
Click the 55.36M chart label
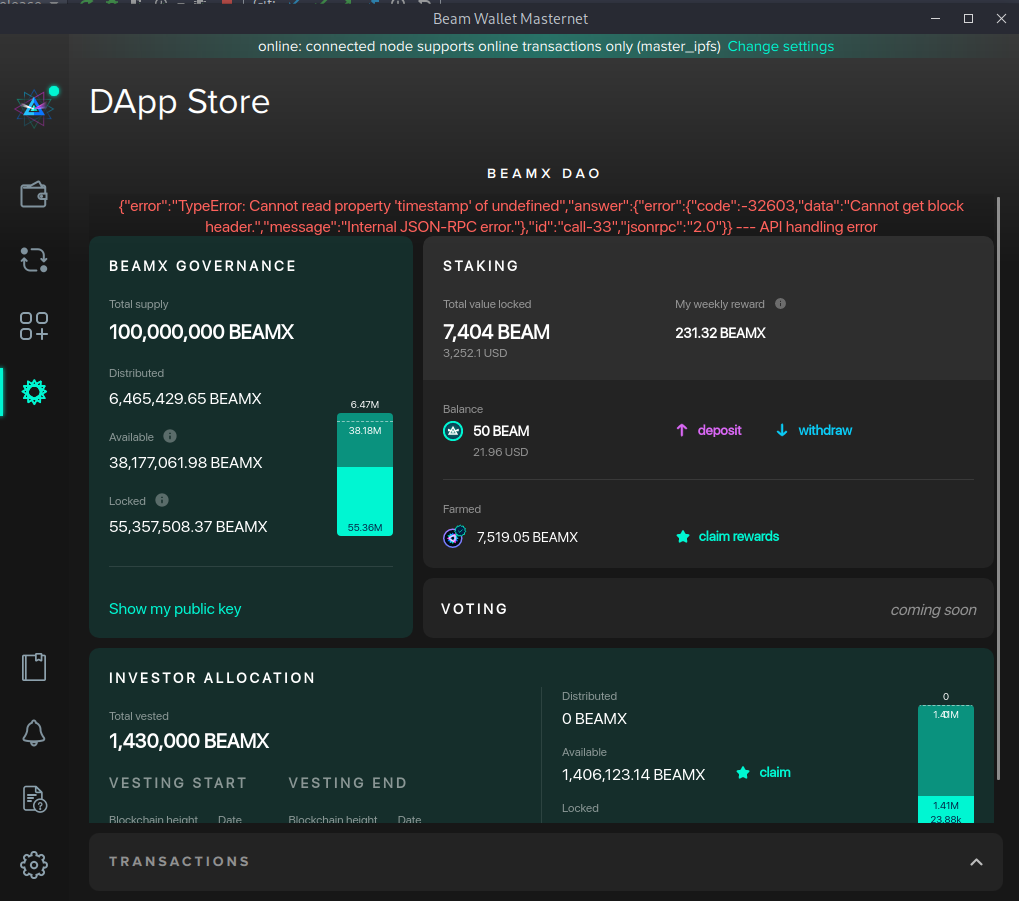coord(365,527)
